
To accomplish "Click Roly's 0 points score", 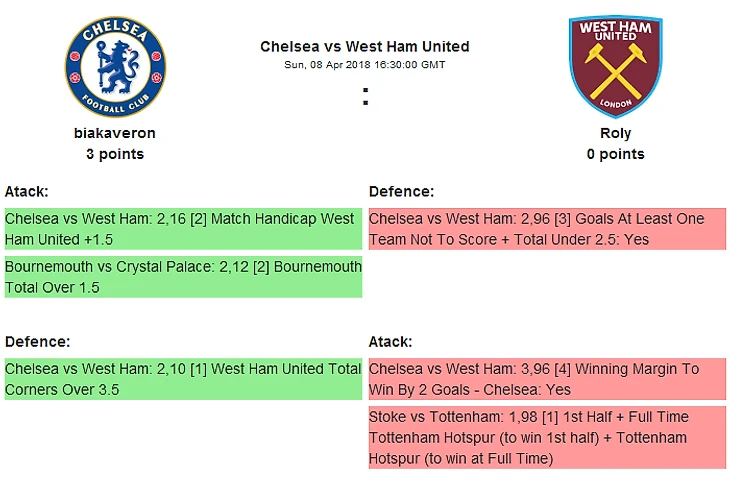I will pyautogui.click(x=615, y=154).
